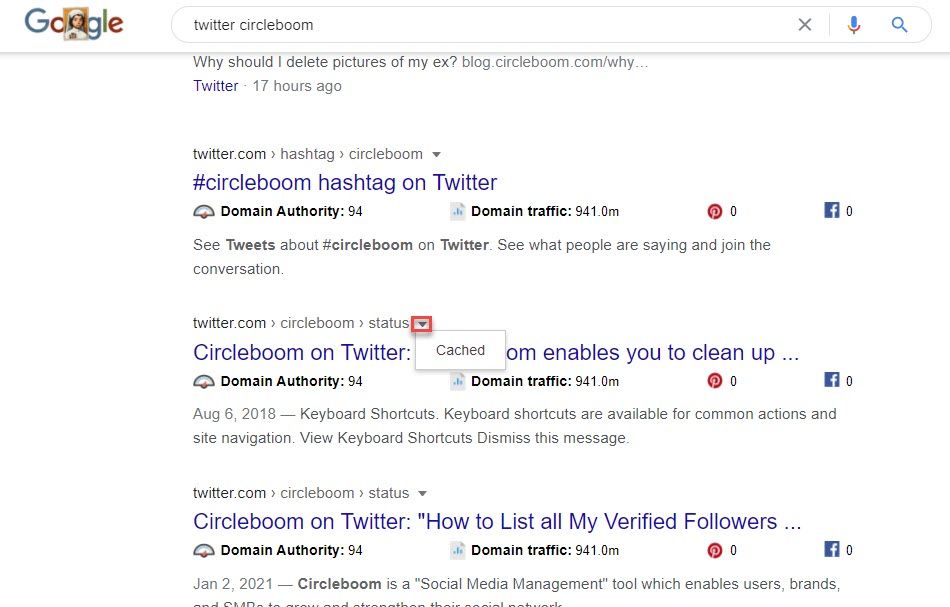Click Domain Authority gauge icon on hashtag result
Image resolution: width=950 pixels, height=607 pixels.
204,211
